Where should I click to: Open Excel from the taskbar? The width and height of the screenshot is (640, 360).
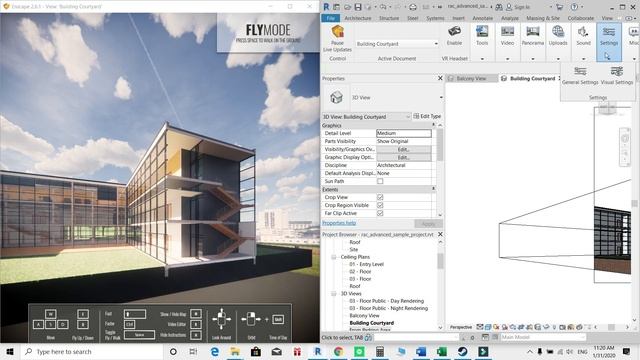pos(442,351)
